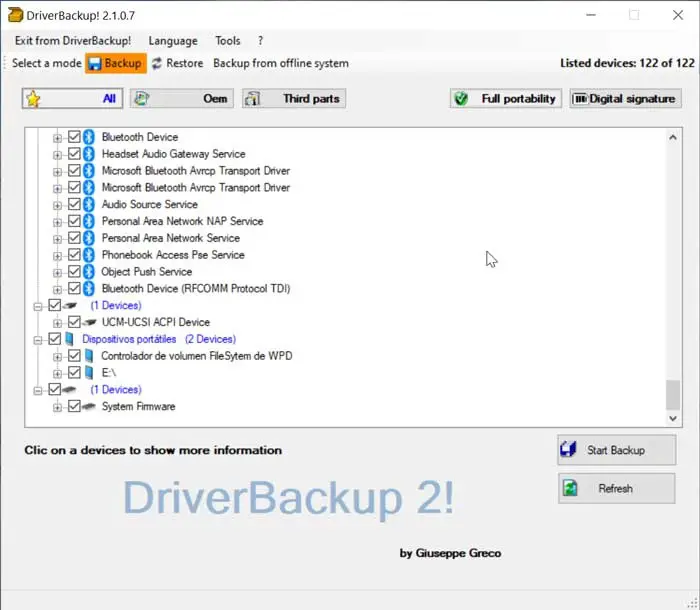The height and width of the screenshot is (610, 700).
Task: Collapse the Dispositivos portátiles group
Action: tap(38, 340)
